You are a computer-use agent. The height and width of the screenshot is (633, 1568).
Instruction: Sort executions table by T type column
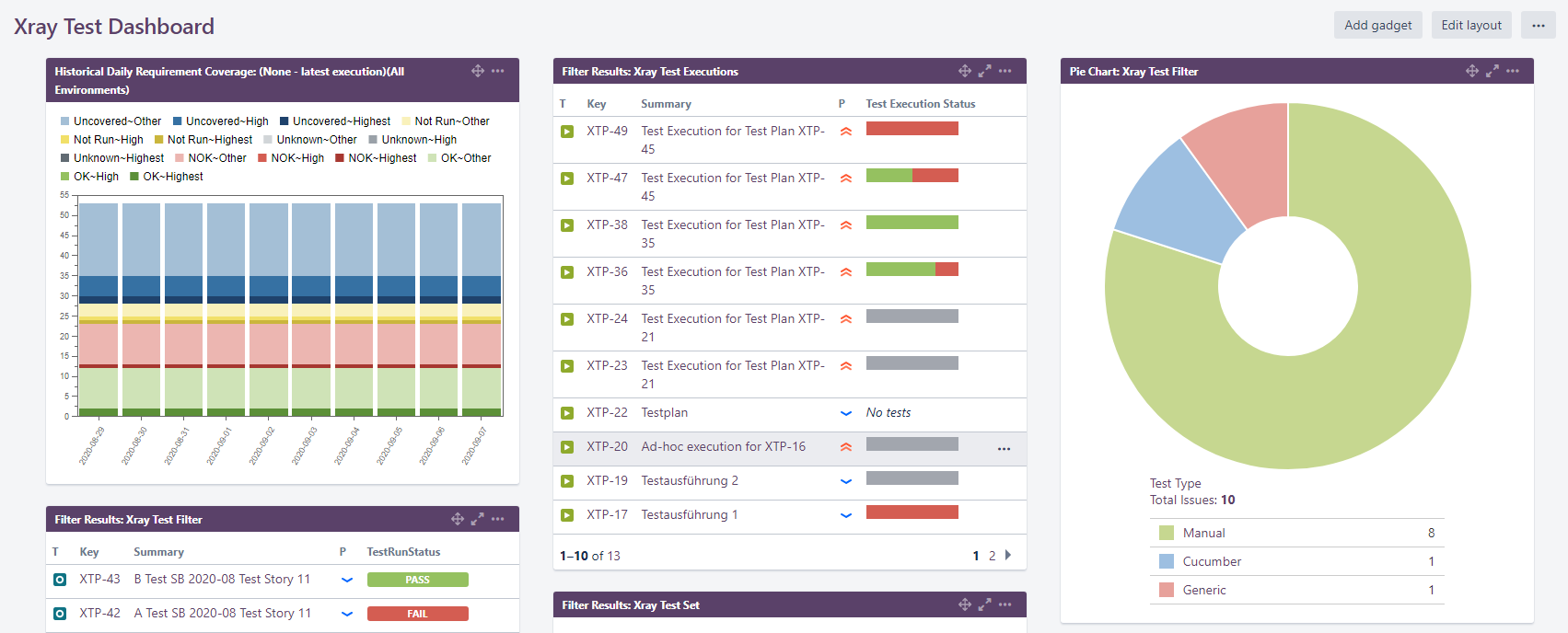click(x=563, y=104)
